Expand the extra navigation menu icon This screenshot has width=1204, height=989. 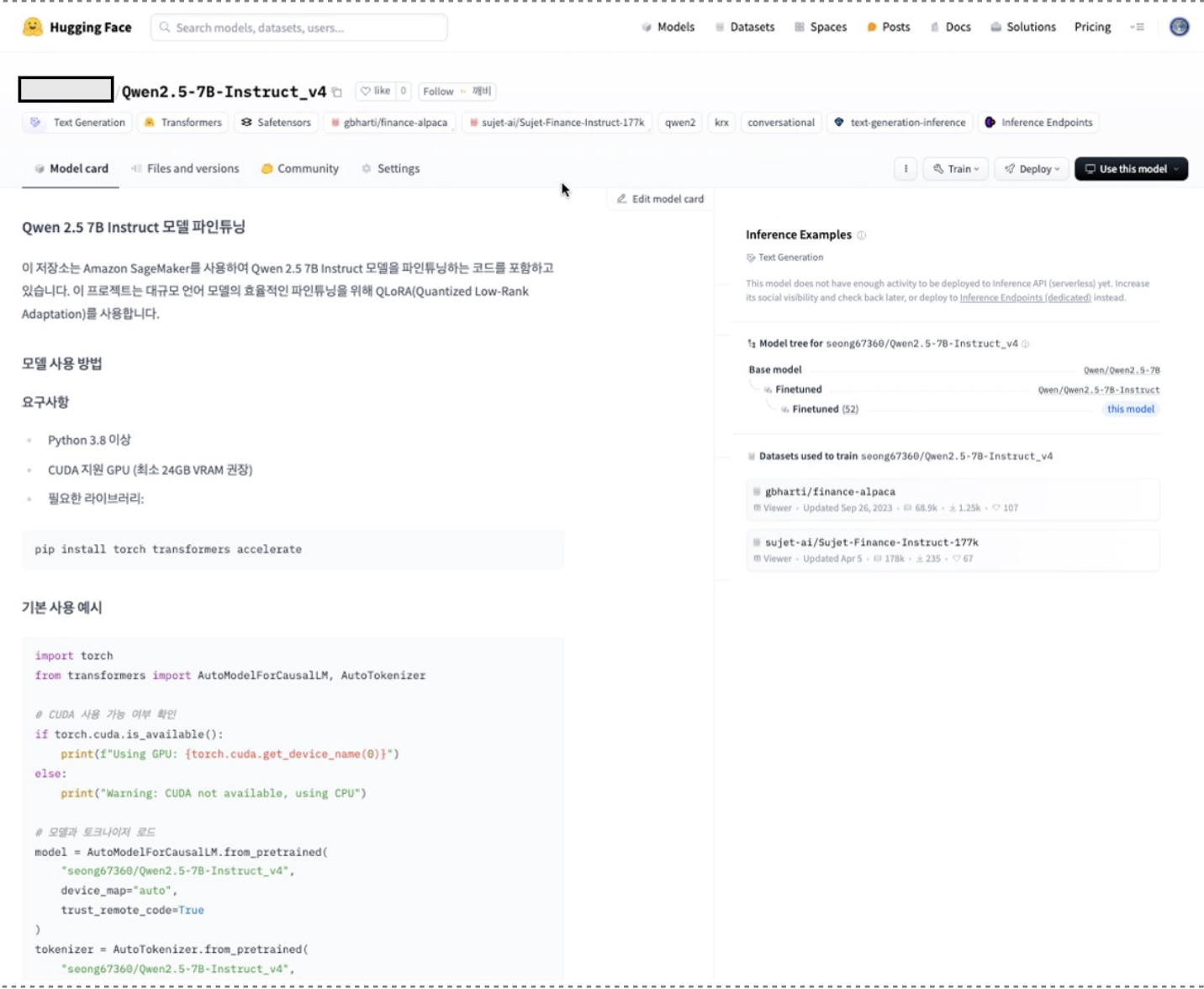[1138, 27]
